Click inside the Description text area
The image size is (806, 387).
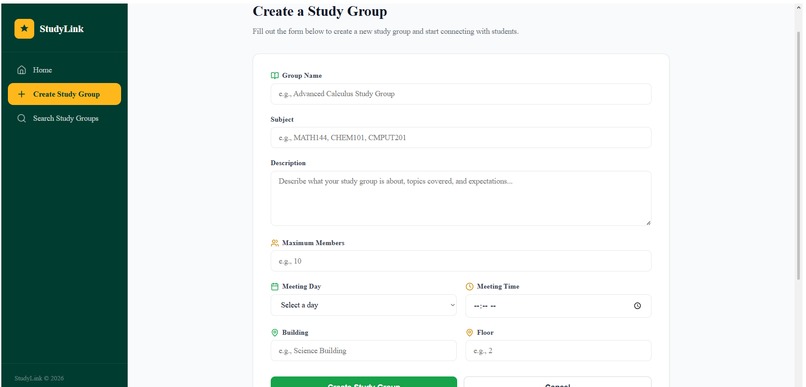461,198
